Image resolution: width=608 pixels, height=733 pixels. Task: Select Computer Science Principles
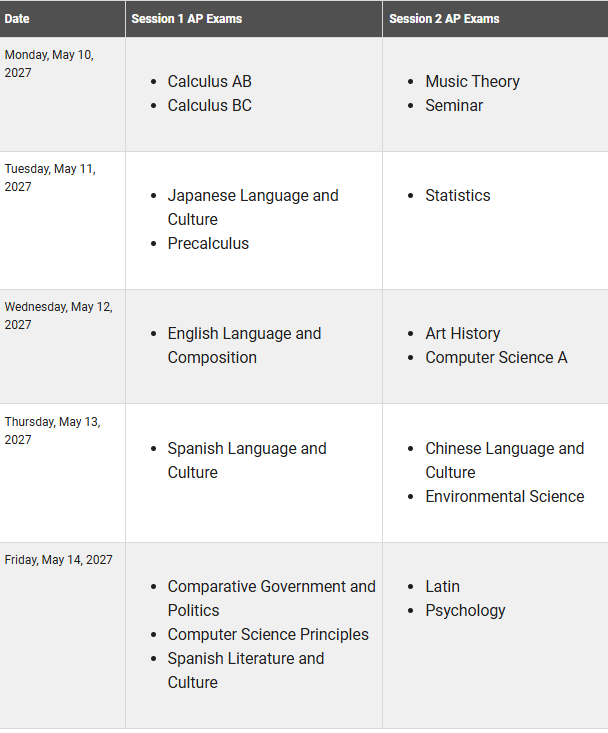[x=268, y=634]
